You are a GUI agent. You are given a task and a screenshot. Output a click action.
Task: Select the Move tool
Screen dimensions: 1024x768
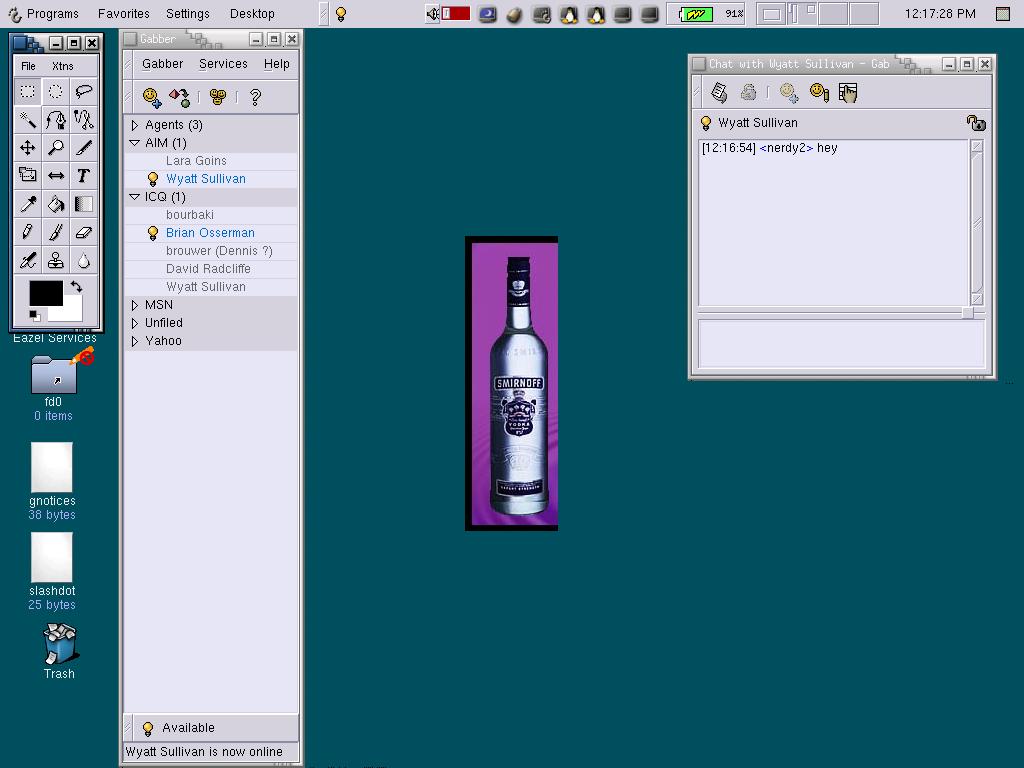[x=27, y=148]
